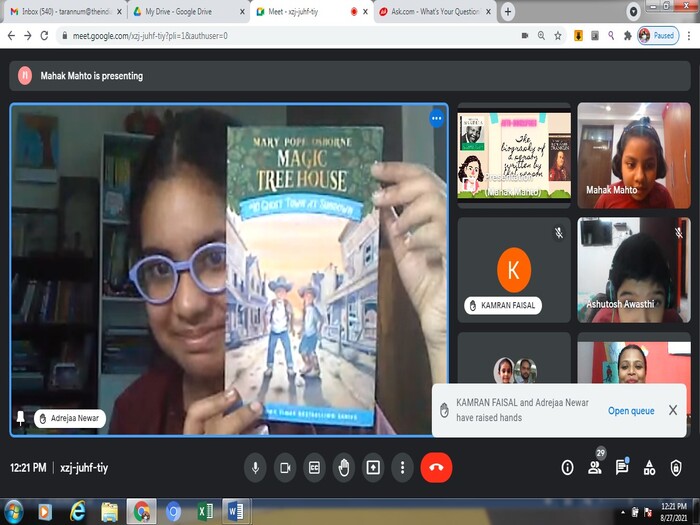
Task: Open a new browser tab plus button
Action: [508, 12]
